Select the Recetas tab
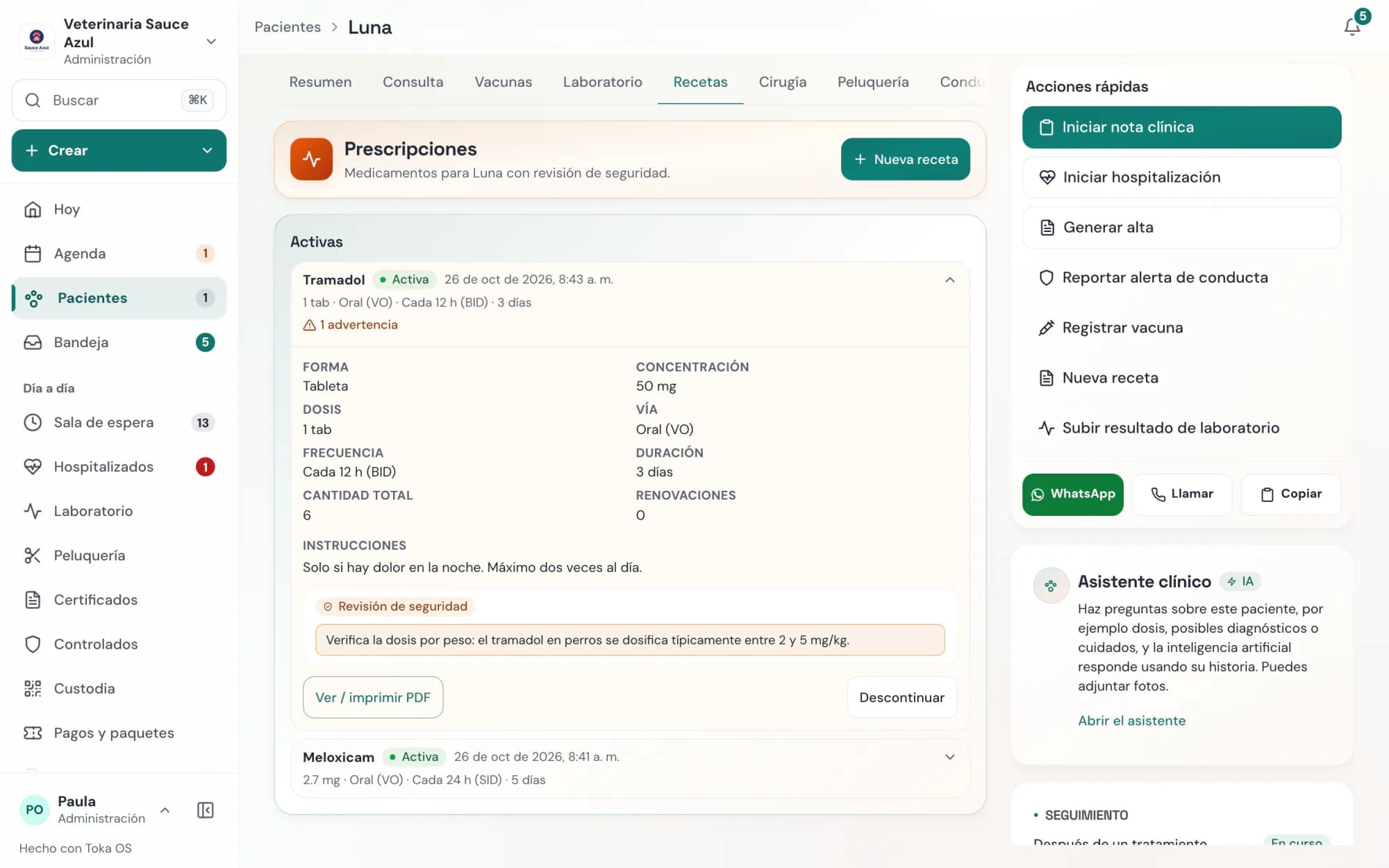The height and width of the screenshot is (868, 1389). click(700, 82)
